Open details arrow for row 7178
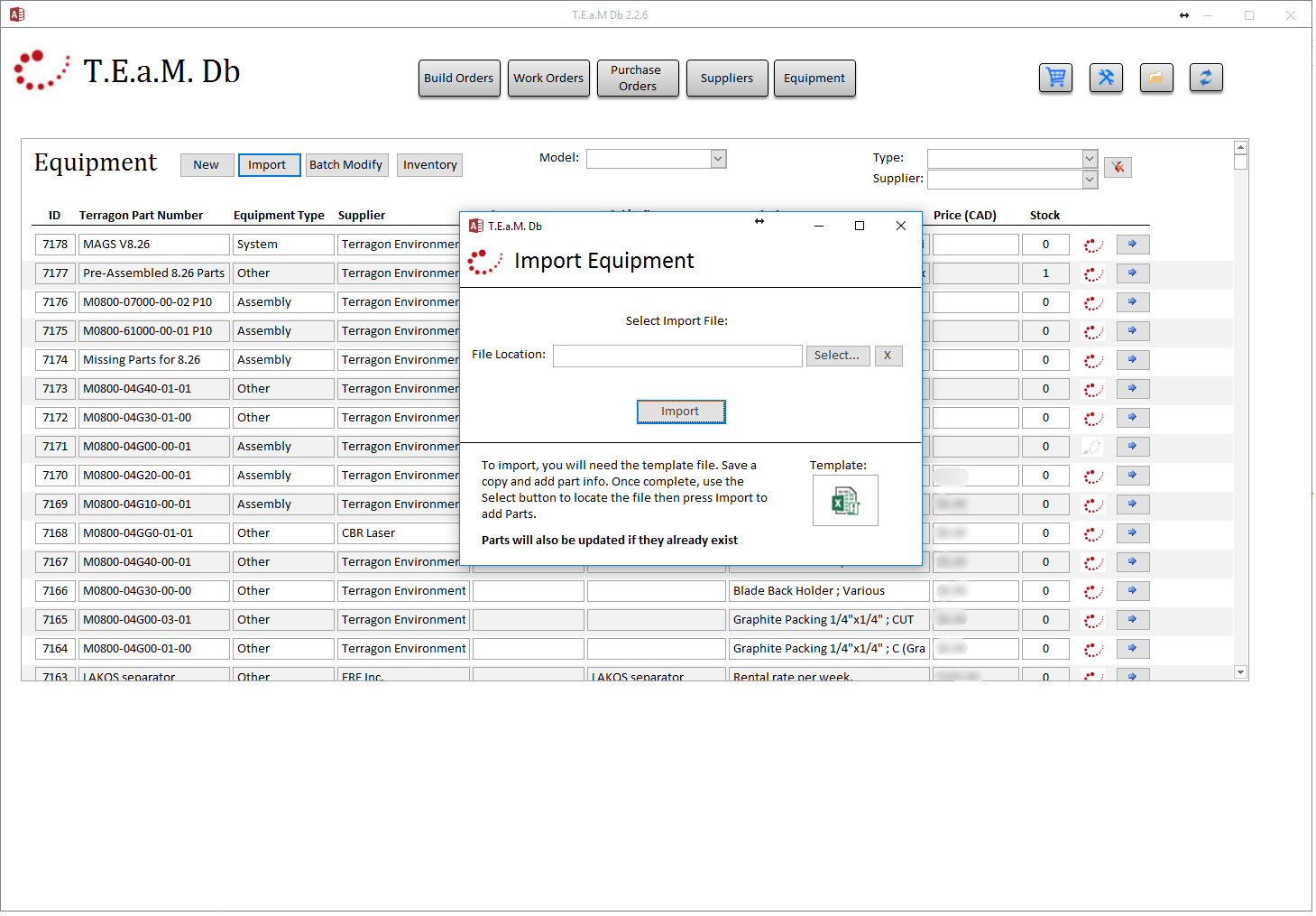This screenshot has width=1316, height=916. pos(1133,245)
